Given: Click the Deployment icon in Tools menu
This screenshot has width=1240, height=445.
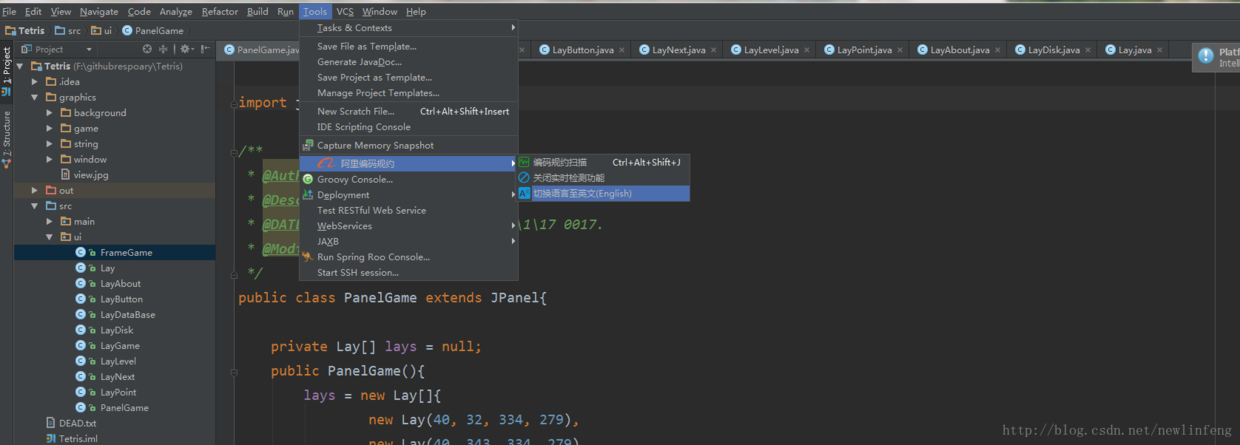Looking at the screenshot, I should click(308, 194).
